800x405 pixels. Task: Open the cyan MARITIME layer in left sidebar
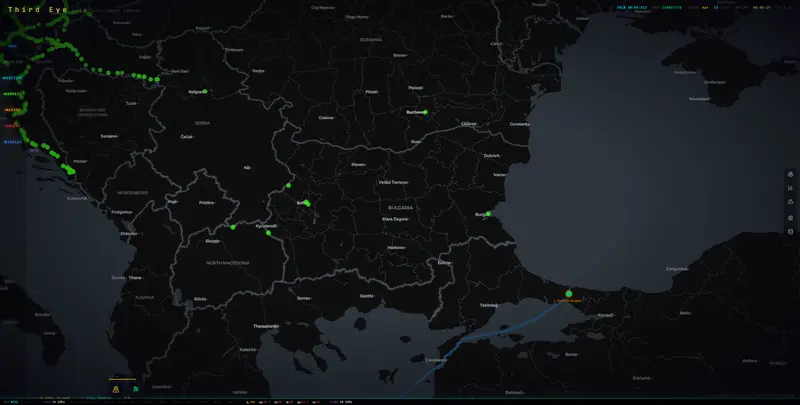[x=12, y=78]
